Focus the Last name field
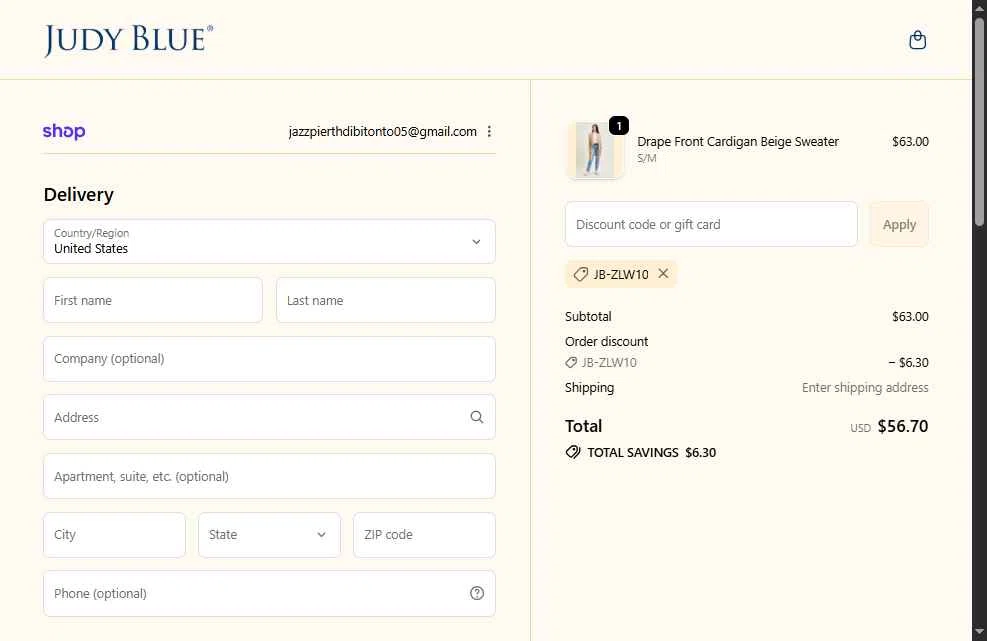 (x=386, y=300)
